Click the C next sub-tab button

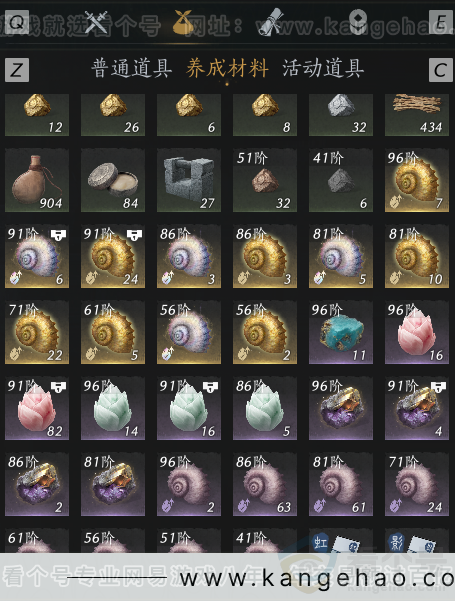441,70
